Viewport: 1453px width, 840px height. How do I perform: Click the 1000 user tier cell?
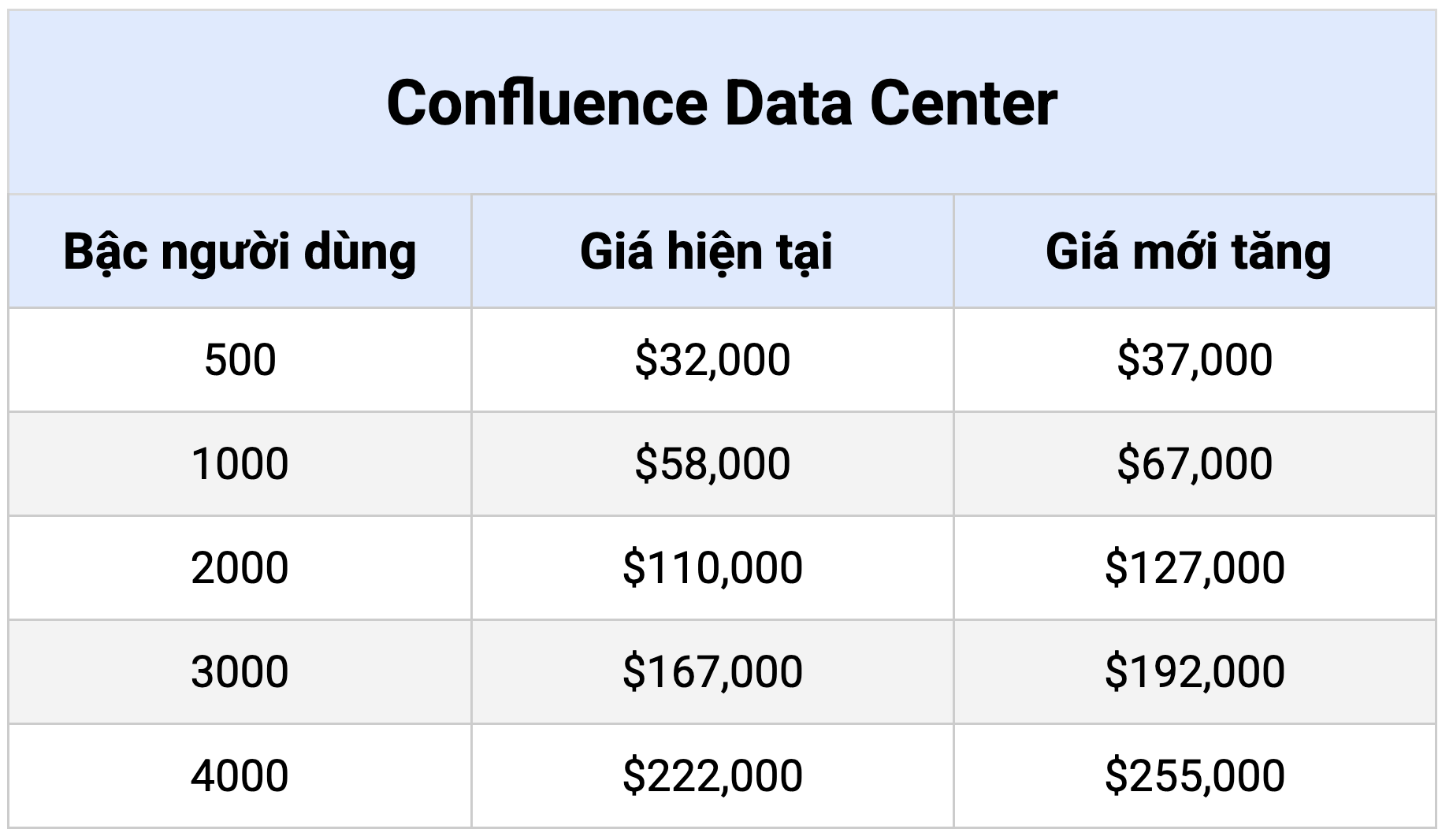[240, 463]
